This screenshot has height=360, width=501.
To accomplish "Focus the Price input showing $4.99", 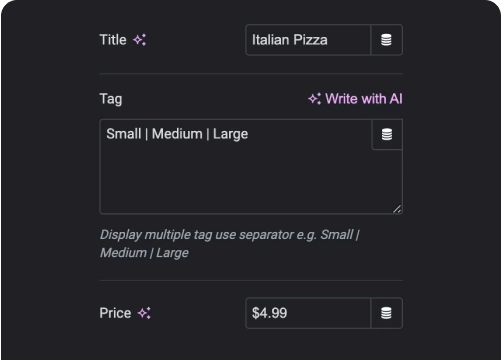I will point(308,313).
